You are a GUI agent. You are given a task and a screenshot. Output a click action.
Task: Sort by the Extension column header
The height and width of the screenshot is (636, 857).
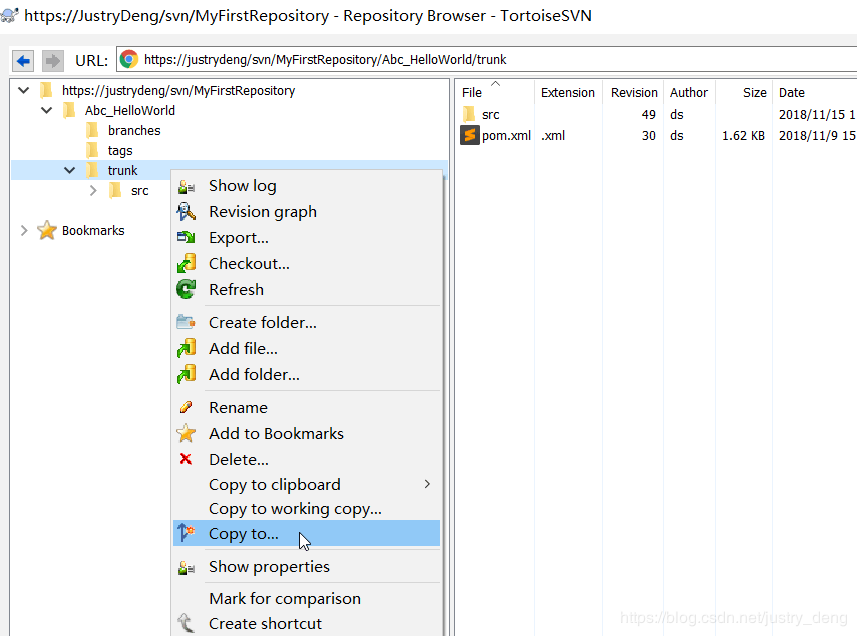[568, 92]
